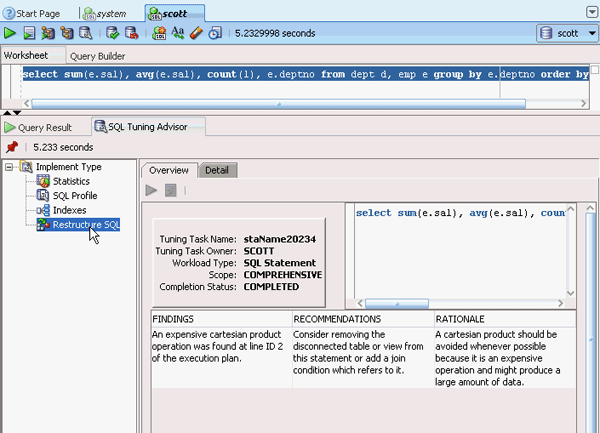Collapse the Implement Type tree node
Screen dimensions: 600x433
pyautogui.click(x=10, y=167)
